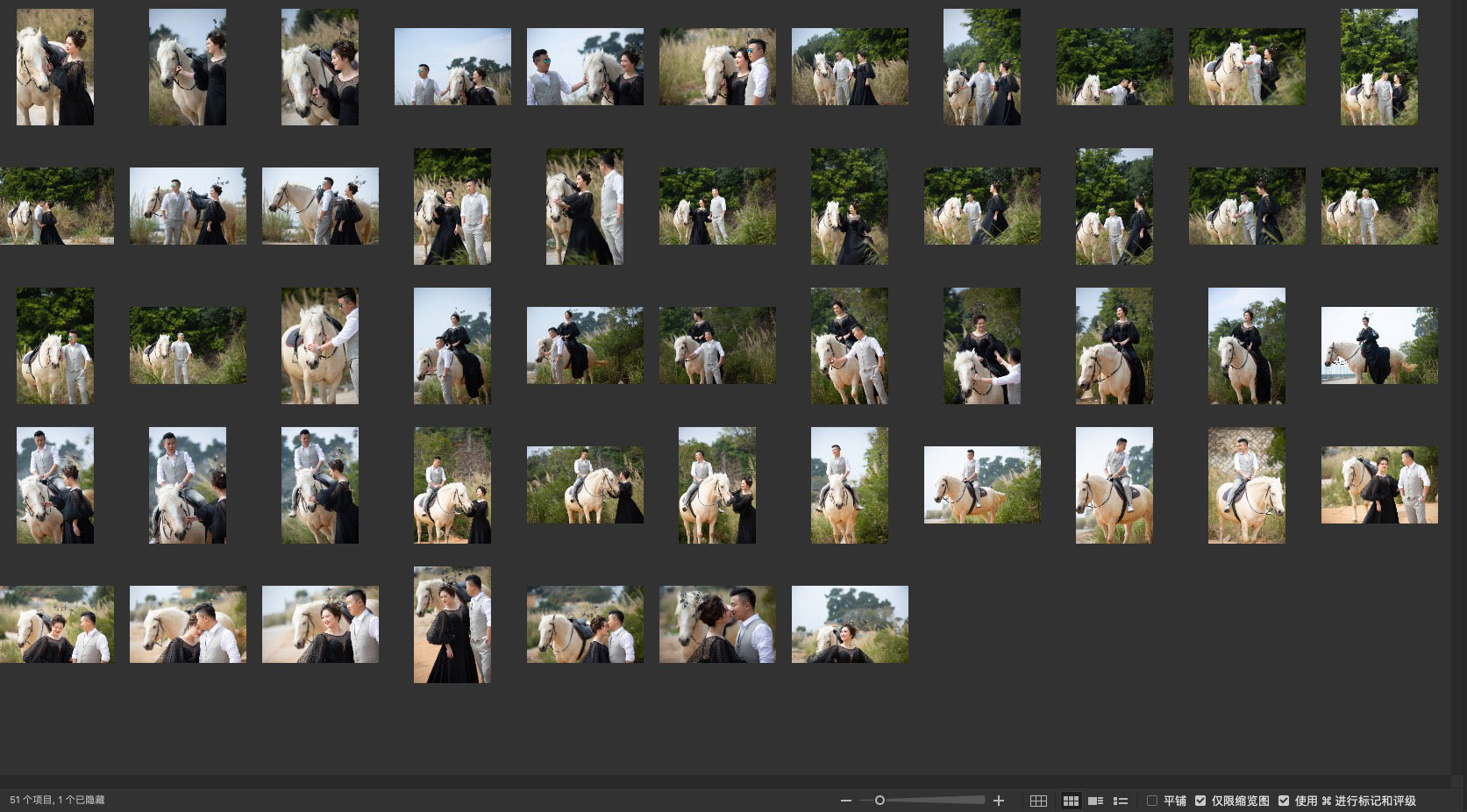Select first thumbnail in the fourth row
Screen dimensions: 1467x812
point(55,485)
